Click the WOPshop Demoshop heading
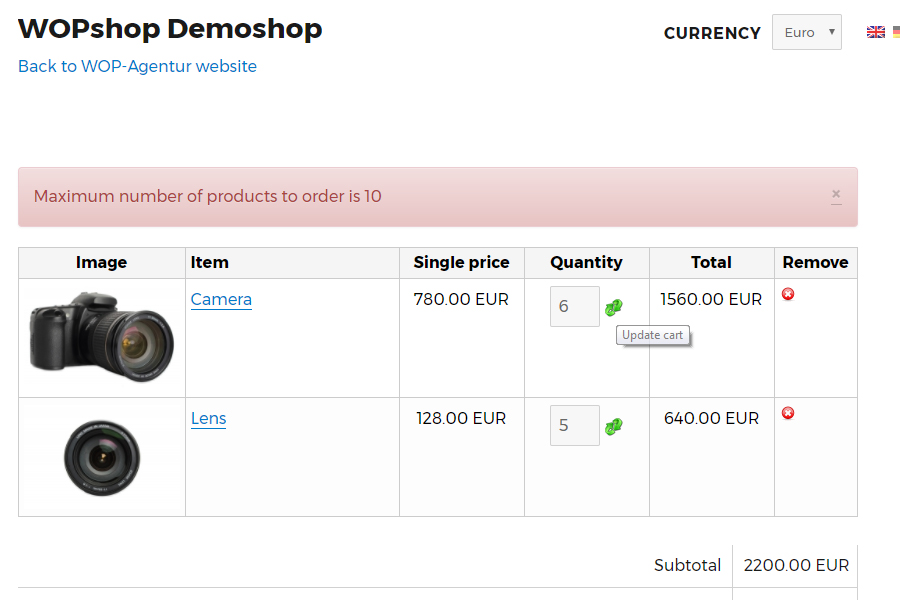Screen dimensions: 900x600 [170, 29]
